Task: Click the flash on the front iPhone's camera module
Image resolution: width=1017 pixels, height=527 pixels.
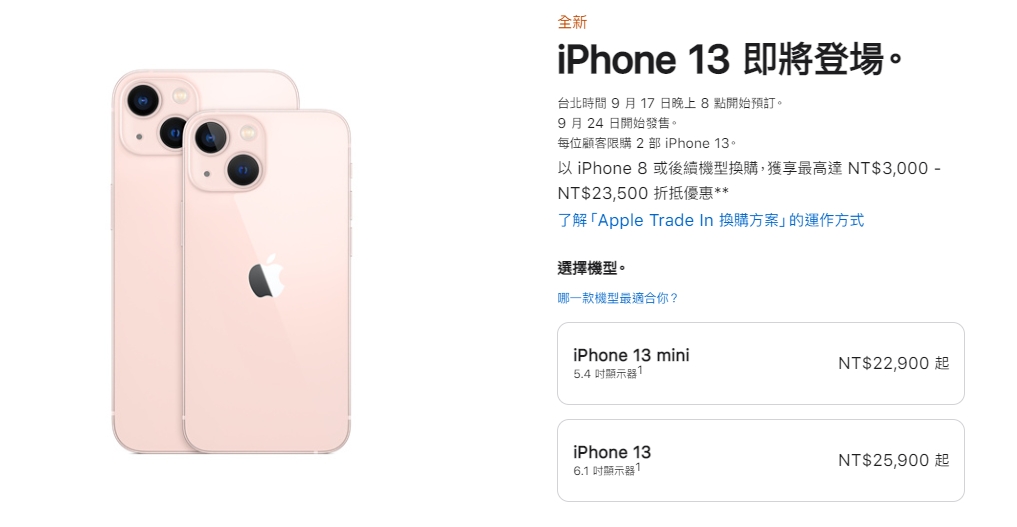Action: coord(248,134)
